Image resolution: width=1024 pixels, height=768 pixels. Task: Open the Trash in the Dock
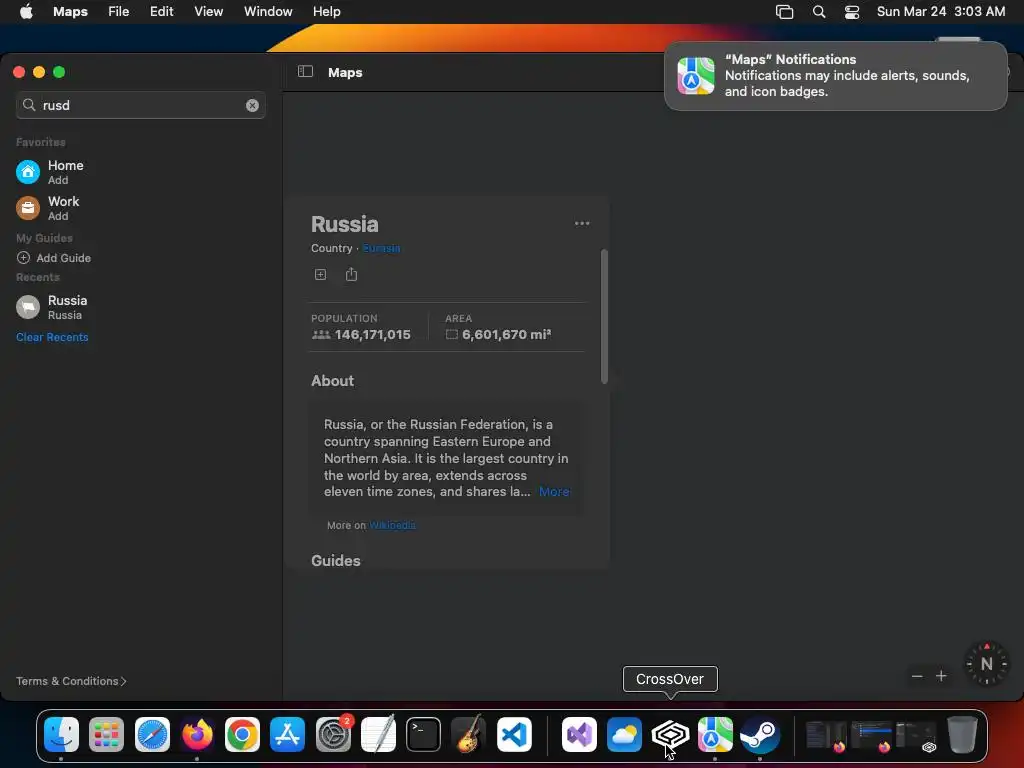coord(962,735)
